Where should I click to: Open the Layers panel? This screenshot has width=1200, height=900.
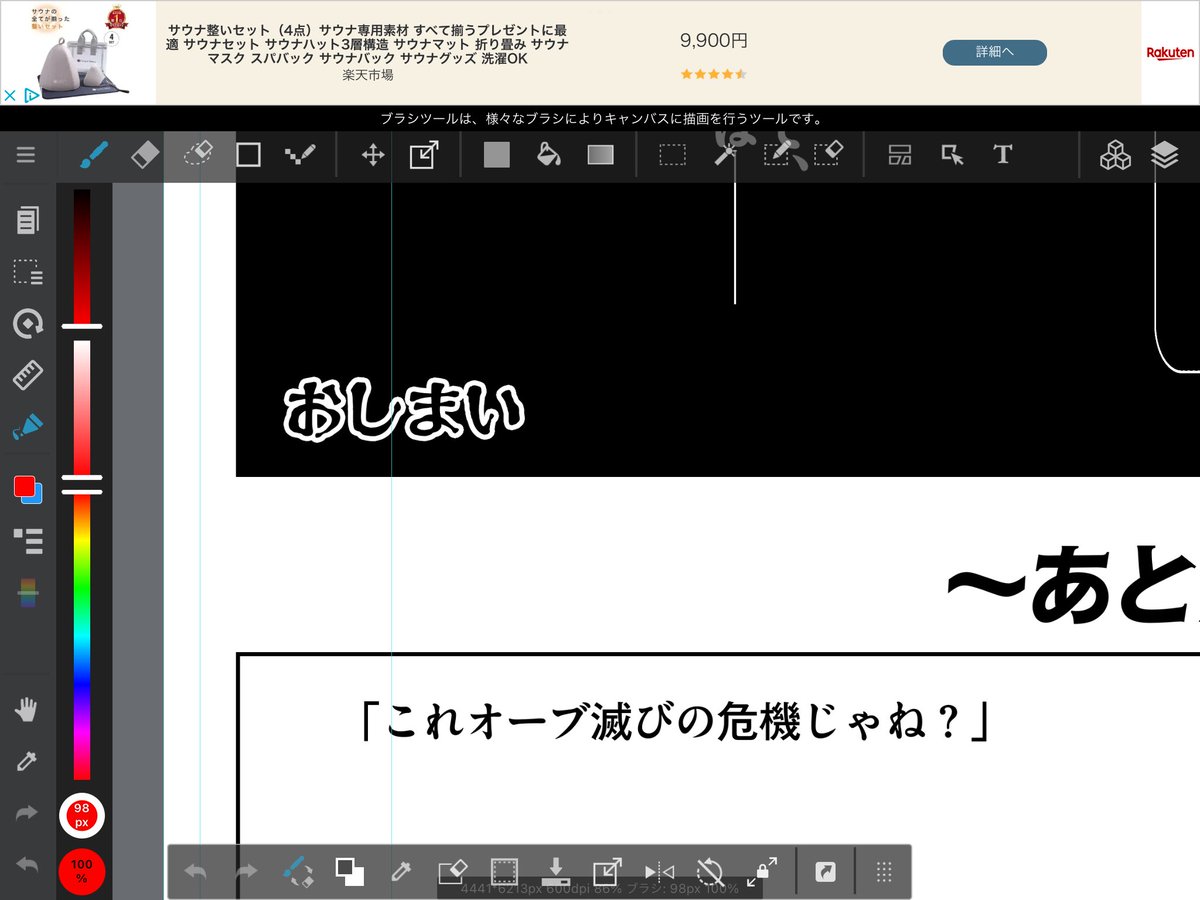pyautogui.click(x=1165, y=155)
